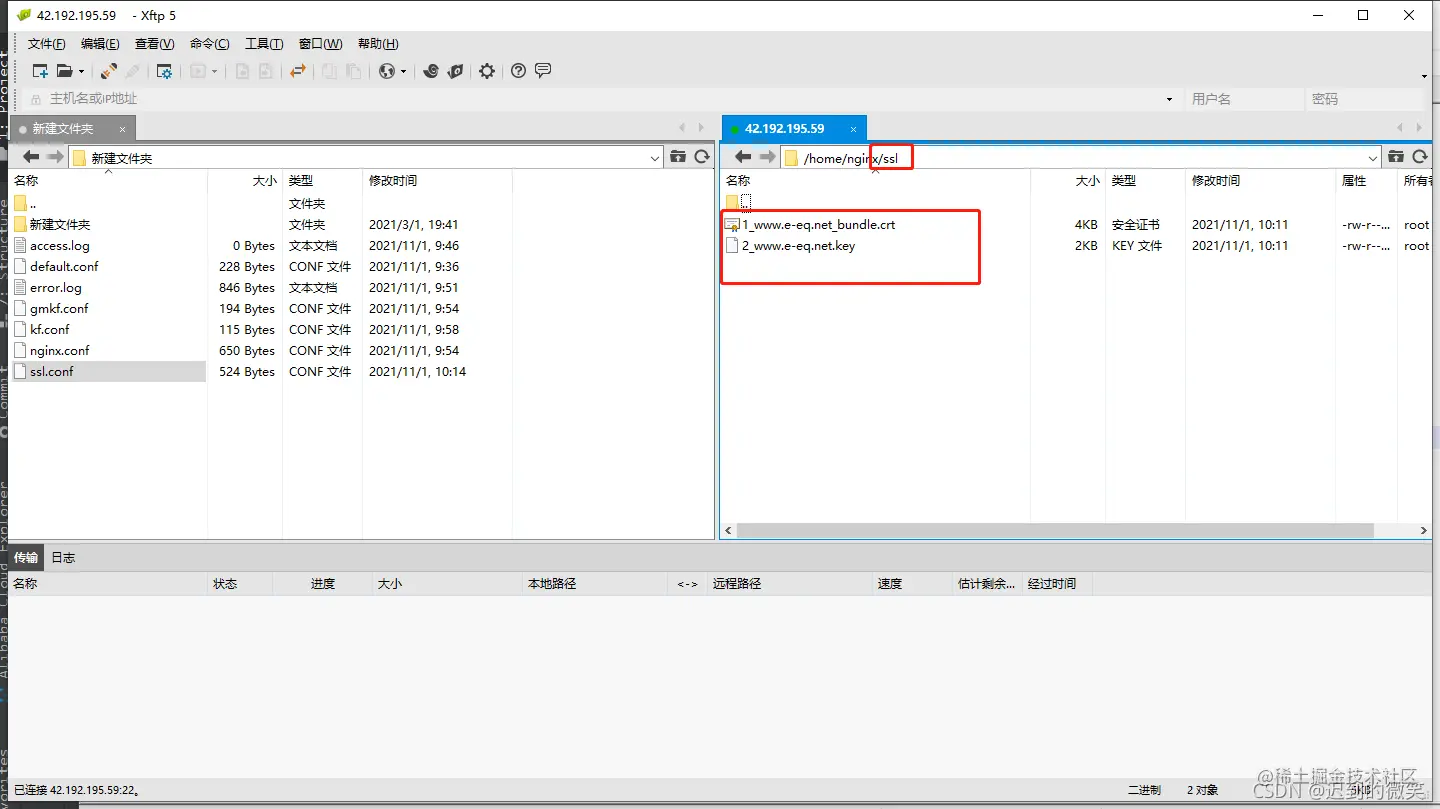The image size is (1440, 809).
Task: Click the Xftp leaf-book icon beside swirl
Action: tap(456, 71)
